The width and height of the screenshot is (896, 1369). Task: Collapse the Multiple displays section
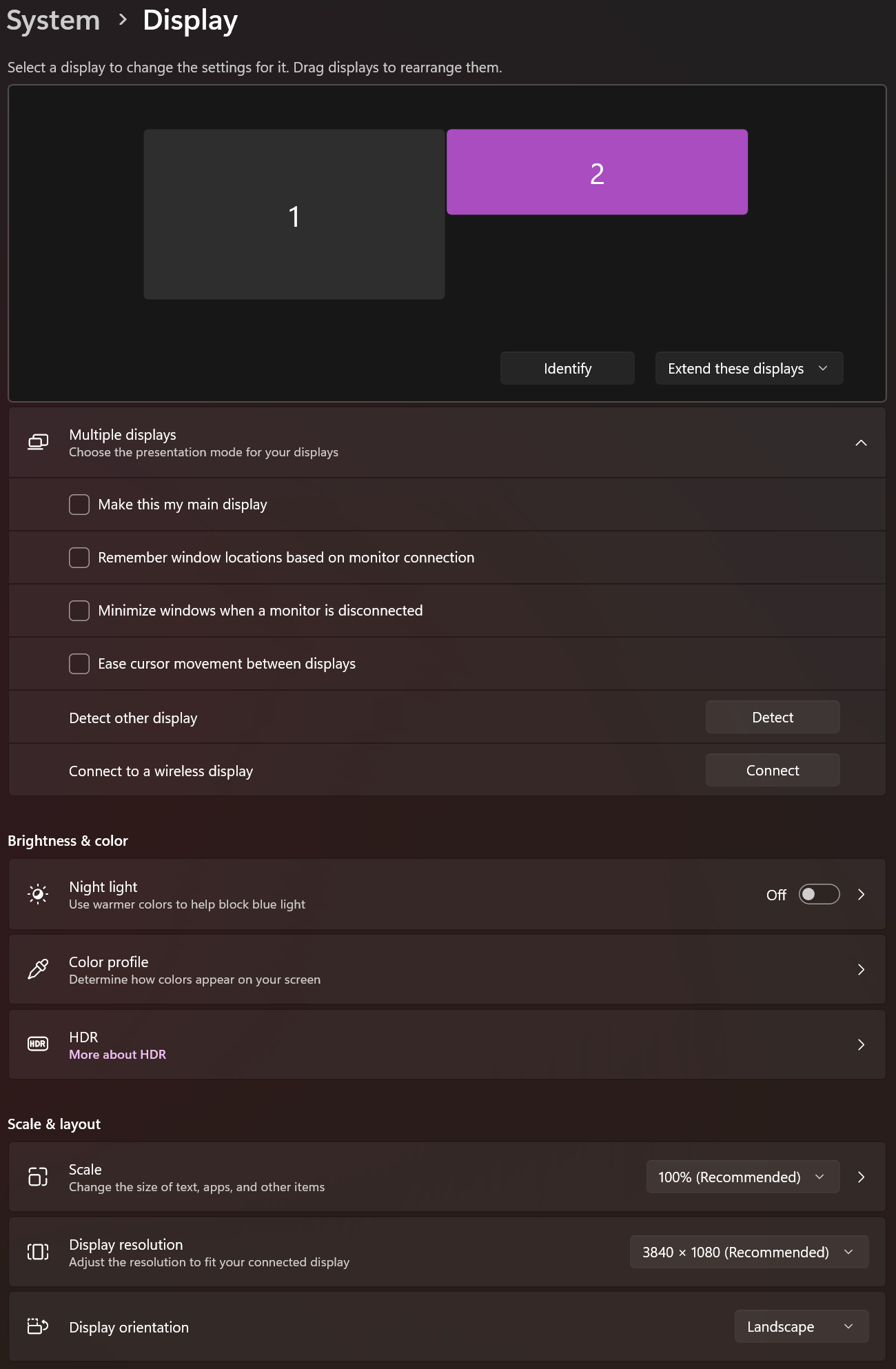pos(861,443)
